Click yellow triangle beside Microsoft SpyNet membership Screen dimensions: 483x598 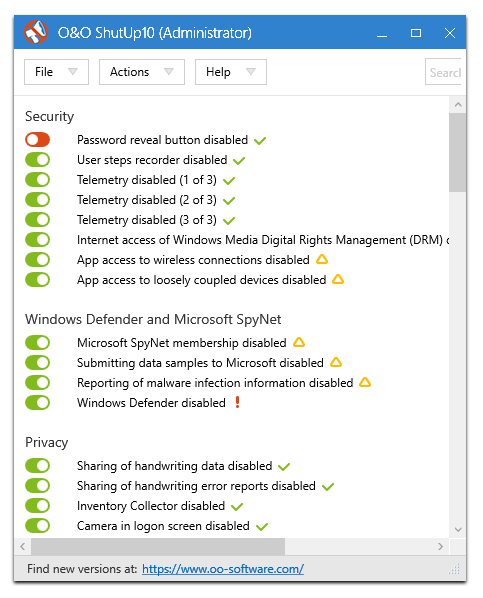[299, 342]
